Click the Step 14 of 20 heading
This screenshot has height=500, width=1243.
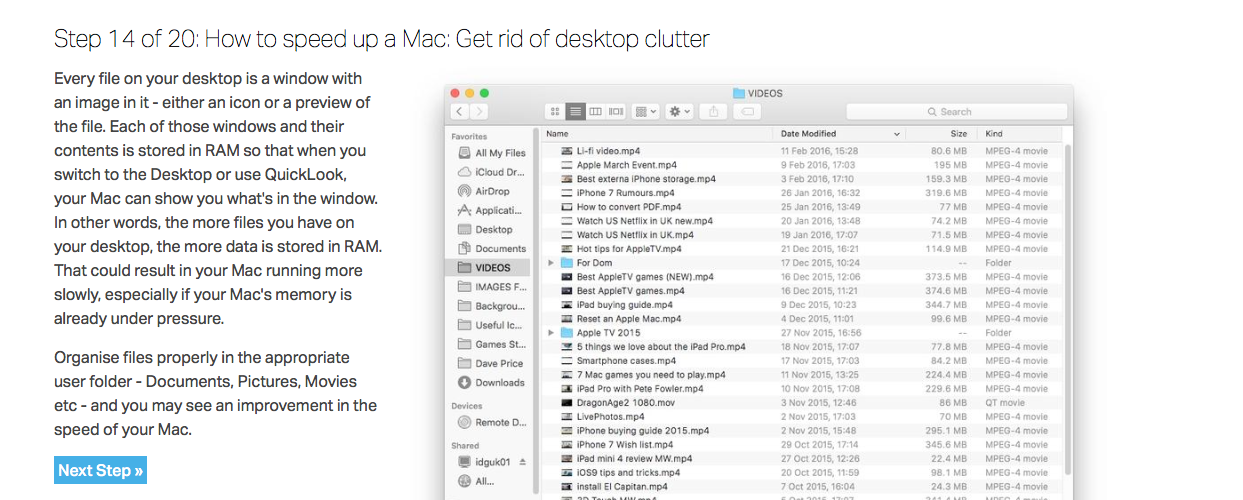(x=382, y=39)
